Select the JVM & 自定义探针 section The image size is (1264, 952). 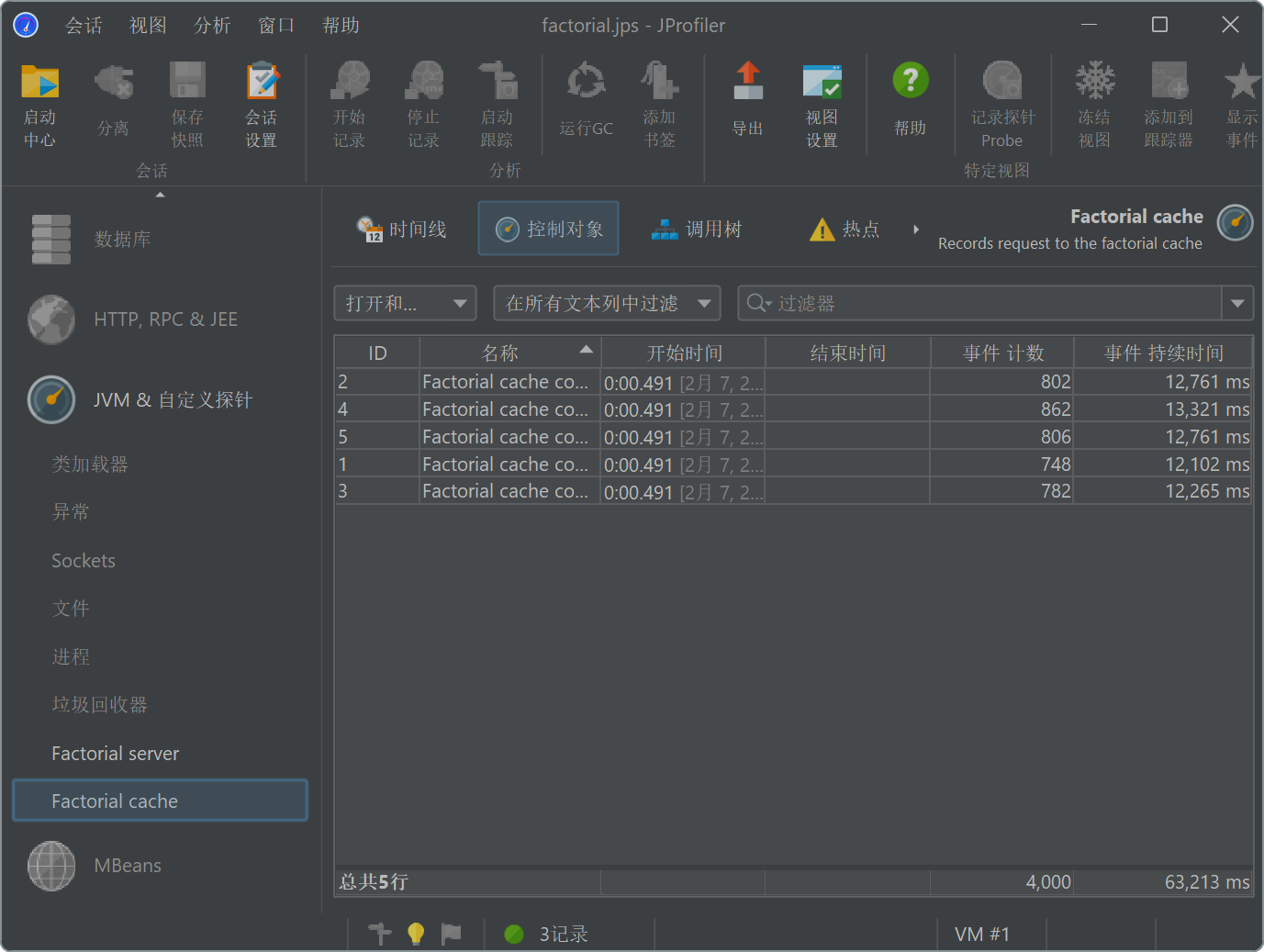pyautogui.click(x=140, y=400)
